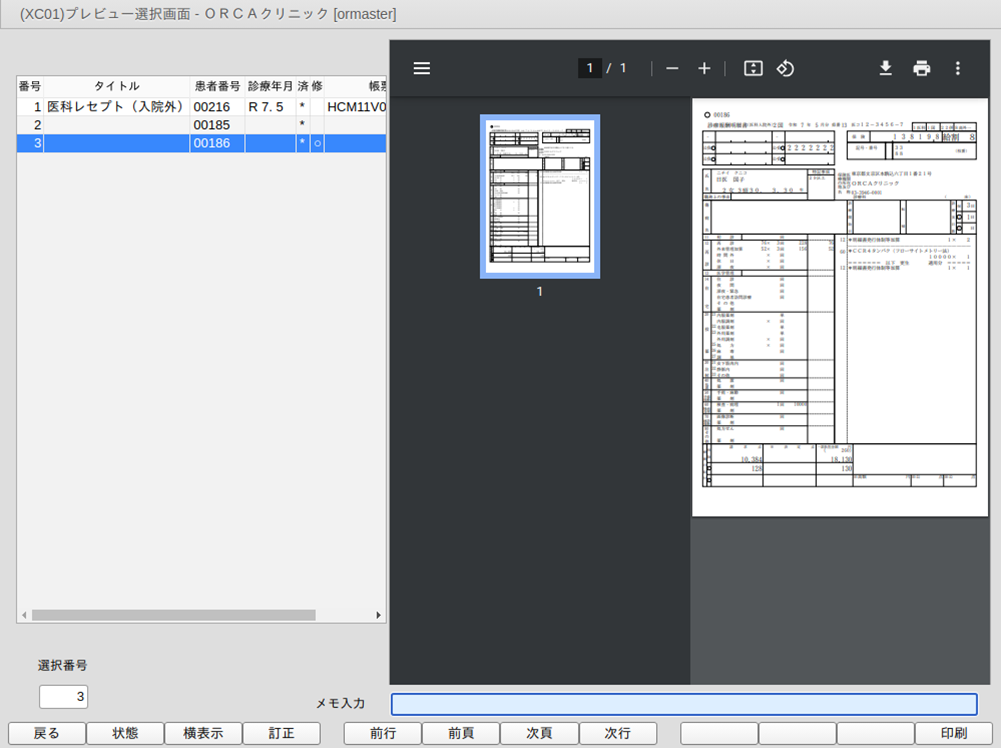
Task: Go to next page with 次頁
Action: click(x=539, y=733)
